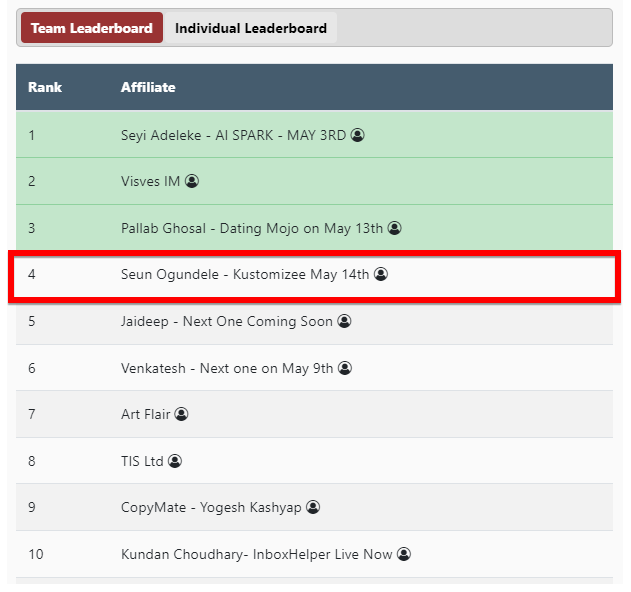Click the user icon beside Venkatesh entry
The image size is (631, 592).
345,368
